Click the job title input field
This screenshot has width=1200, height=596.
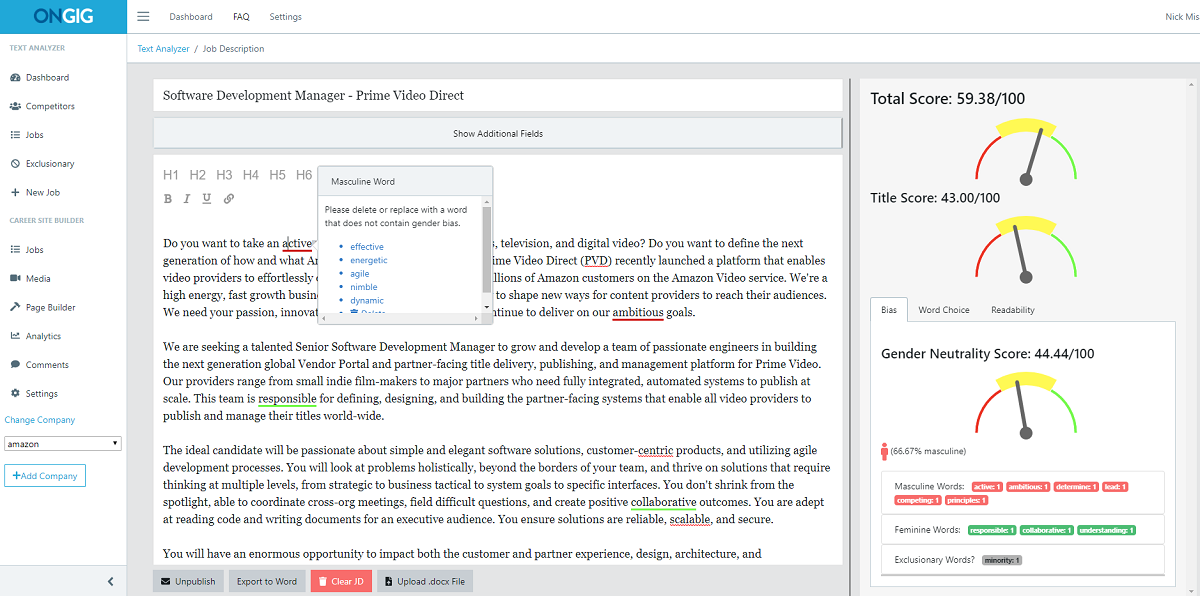tap(498, 96)
